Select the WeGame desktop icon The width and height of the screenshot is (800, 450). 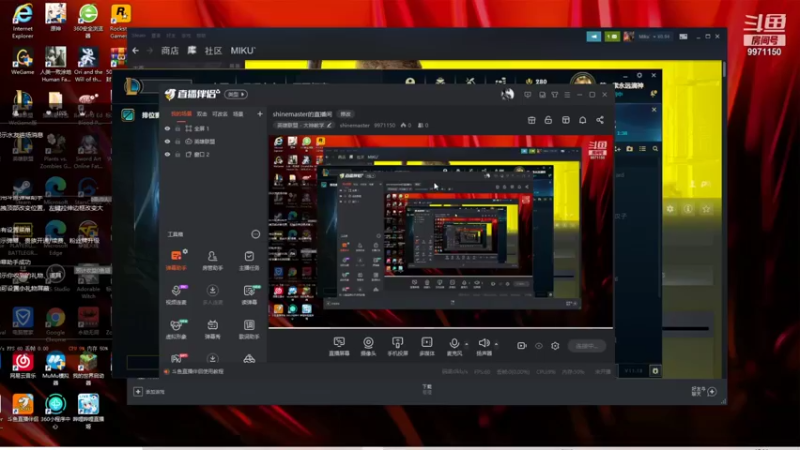point(22,61)
